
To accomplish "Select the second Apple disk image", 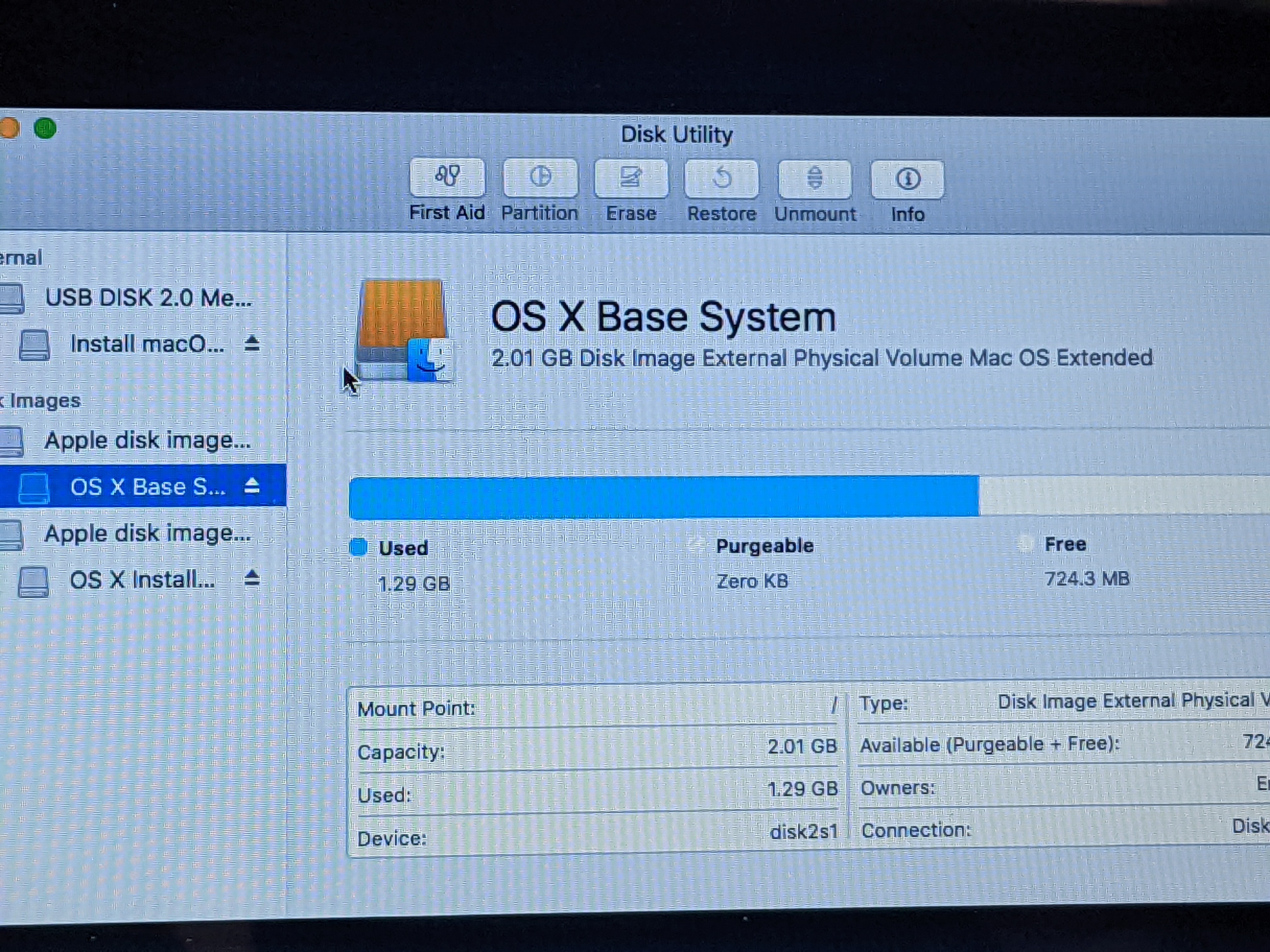I will point(147,534).
